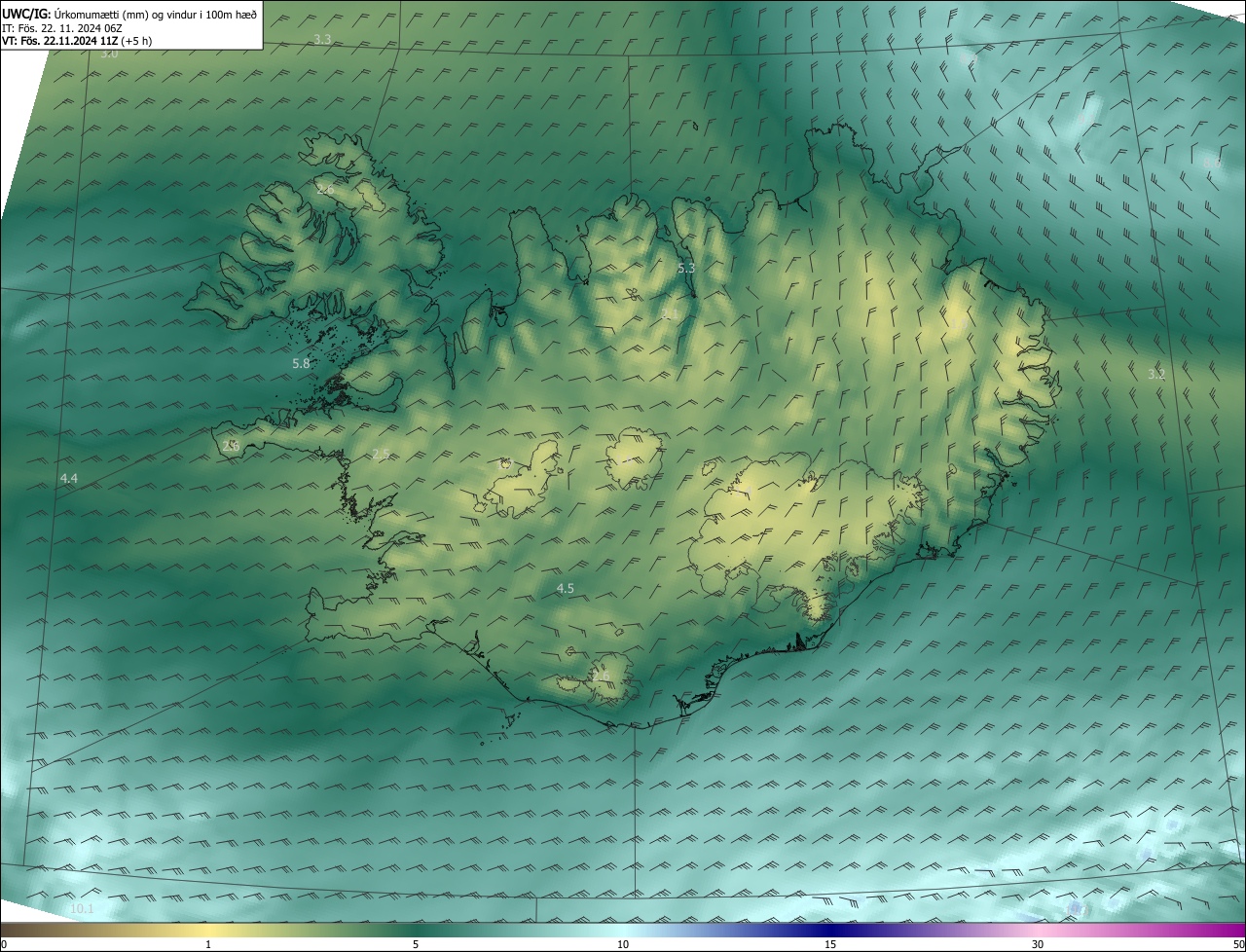Click the value label 2.5 in west Iceland

coord(381,454)
